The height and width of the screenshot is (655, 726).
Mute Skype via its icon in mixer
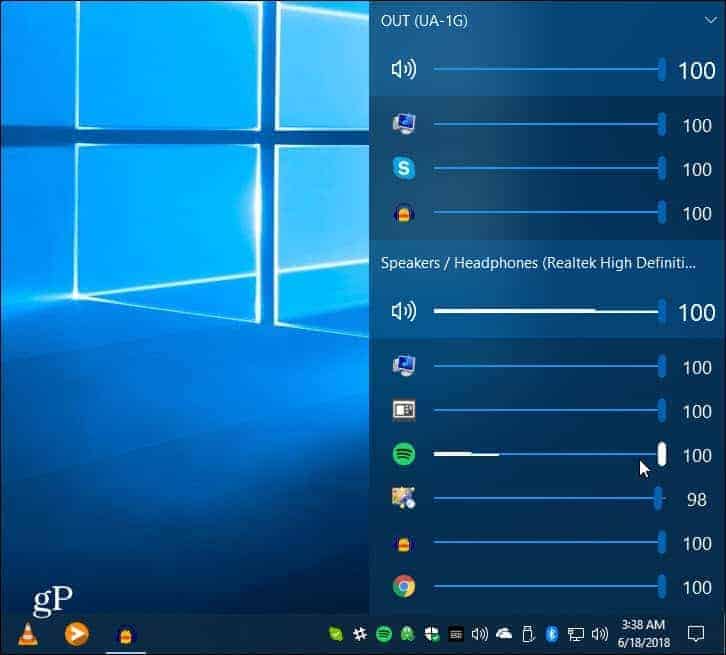[x=404, y=169]
